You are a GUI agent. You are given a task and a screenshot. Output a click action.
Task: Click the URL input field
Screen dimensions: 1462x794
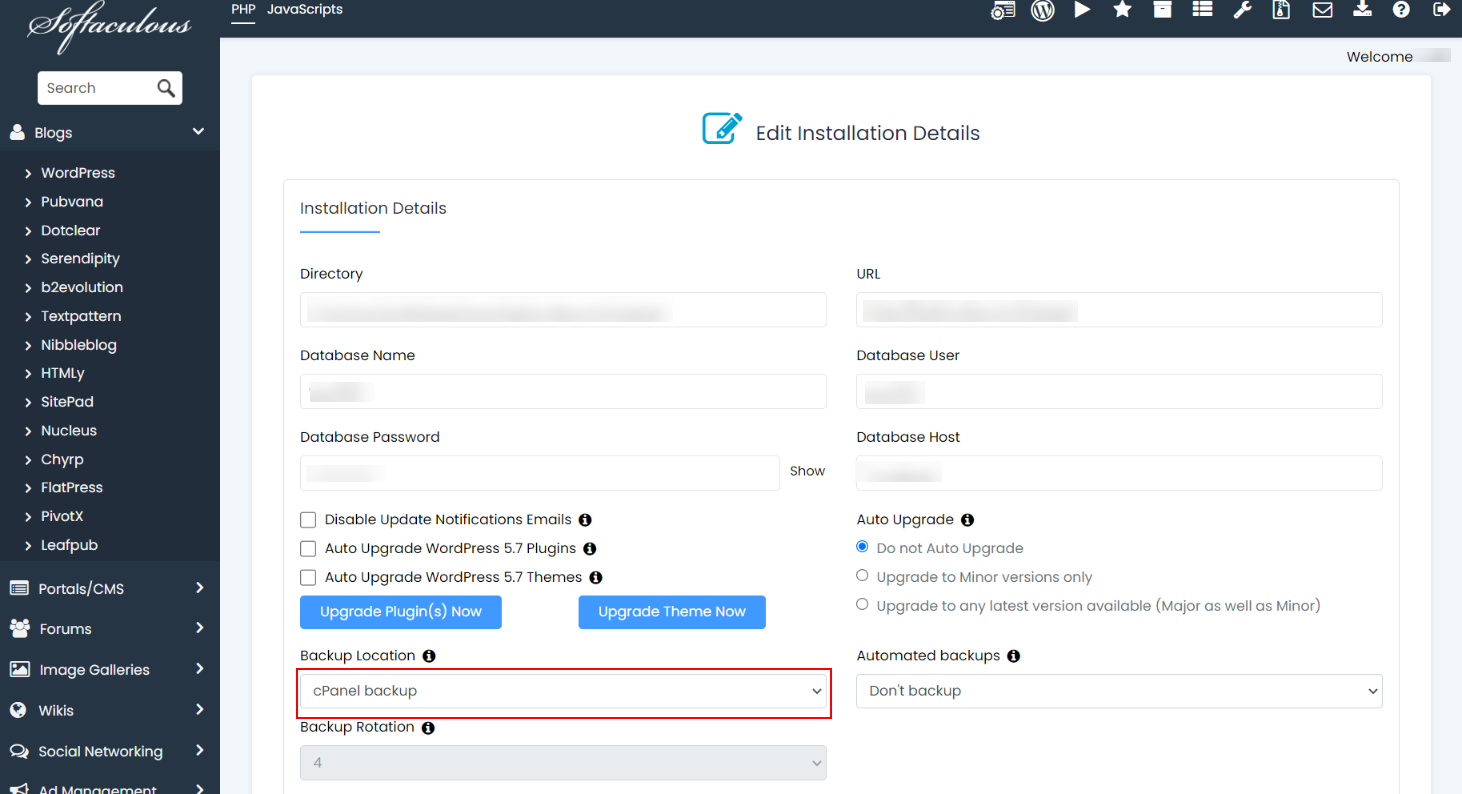point(1119,310)
